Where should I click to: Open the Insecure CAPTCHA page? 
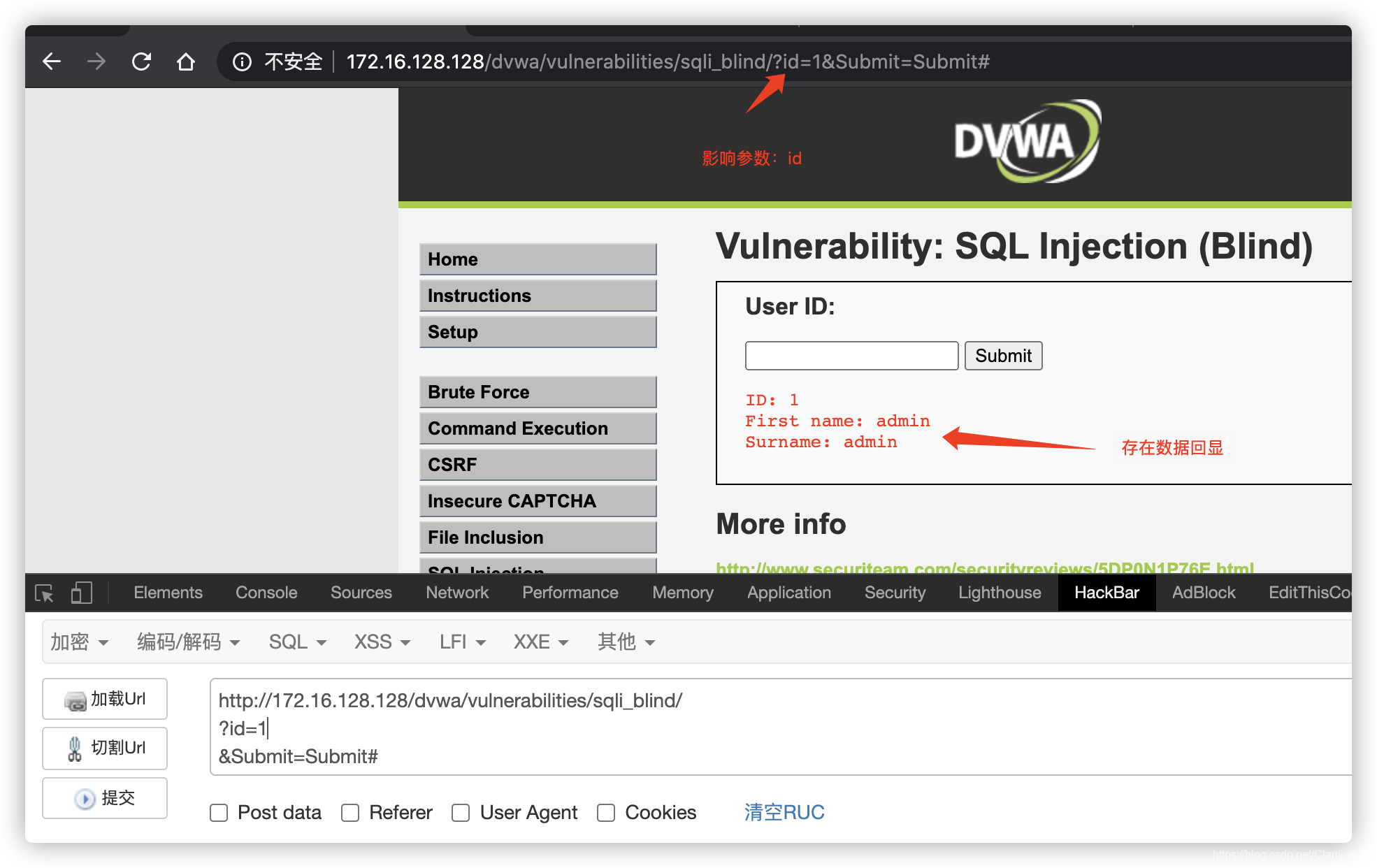click(x=538, y=501)
